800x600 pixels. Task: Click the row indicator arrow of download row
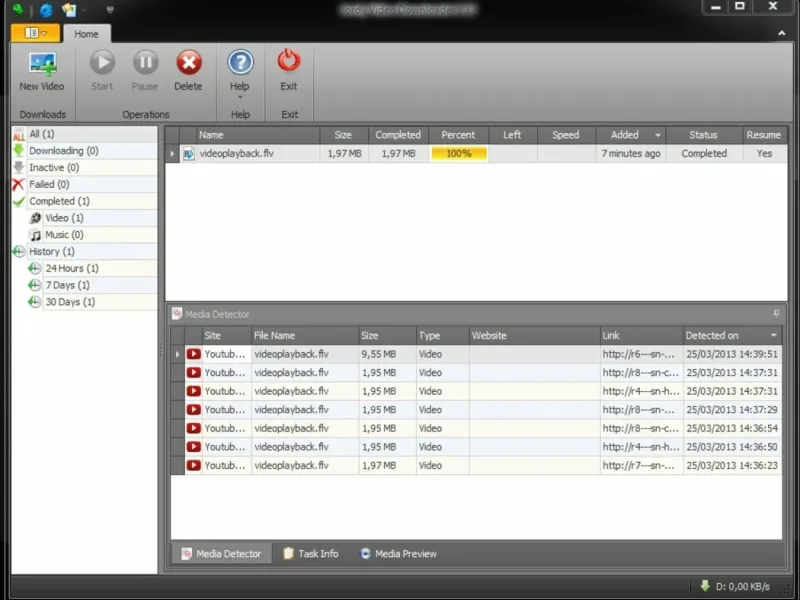[x=172, y=154]
